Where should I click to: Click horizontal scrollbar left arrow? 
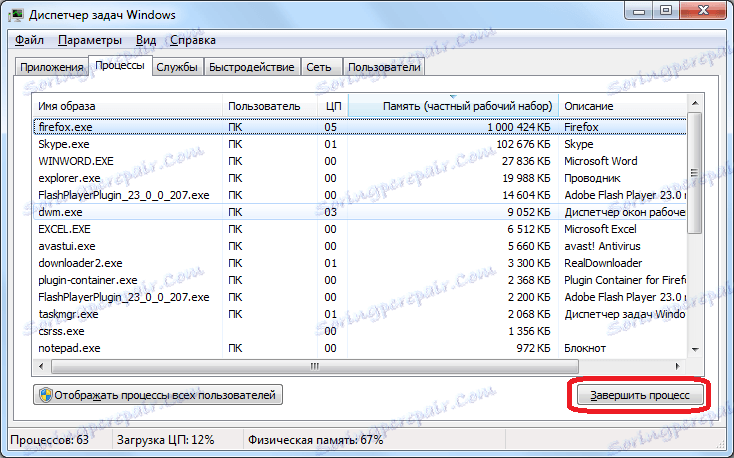pos(41,366)
